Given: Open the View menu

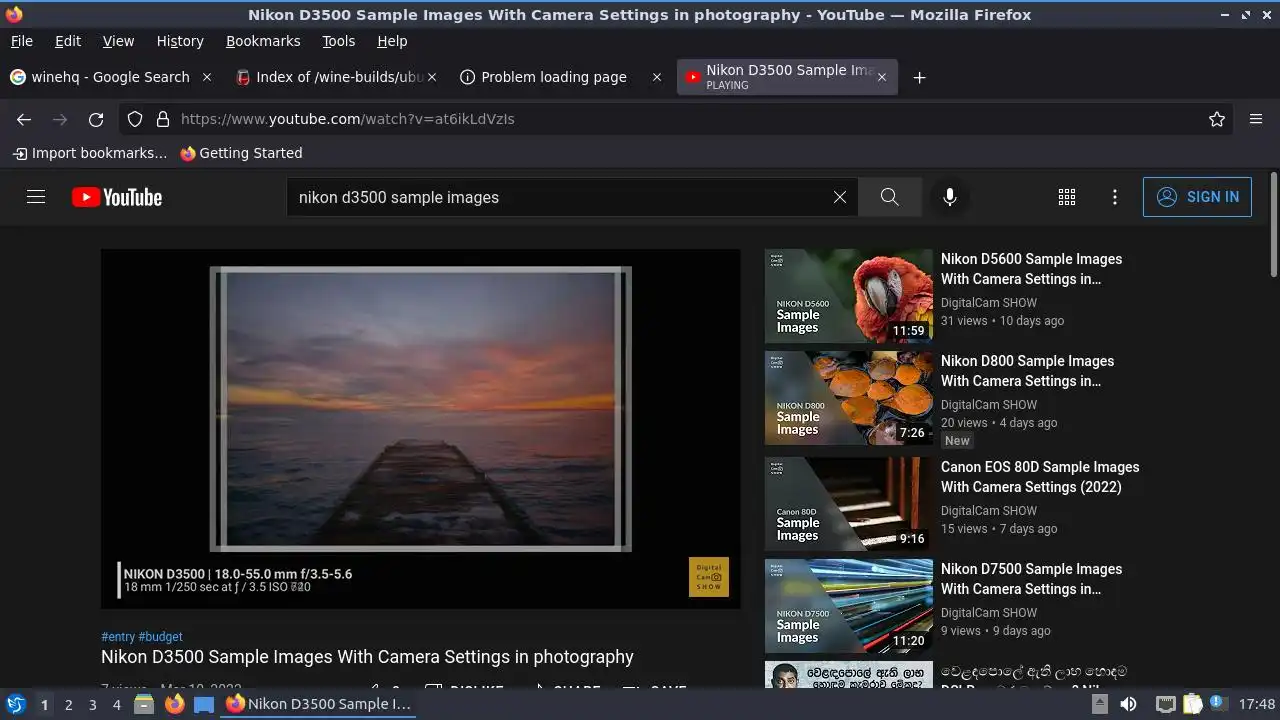Looking at the screenshot, I should click(118, 41).
